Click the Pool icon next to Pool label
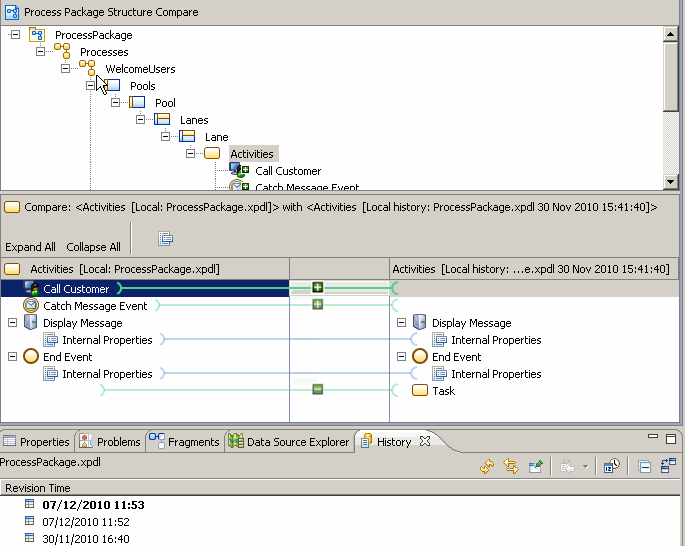The width and height of the screenshot is (685, 546). [137, 102]
